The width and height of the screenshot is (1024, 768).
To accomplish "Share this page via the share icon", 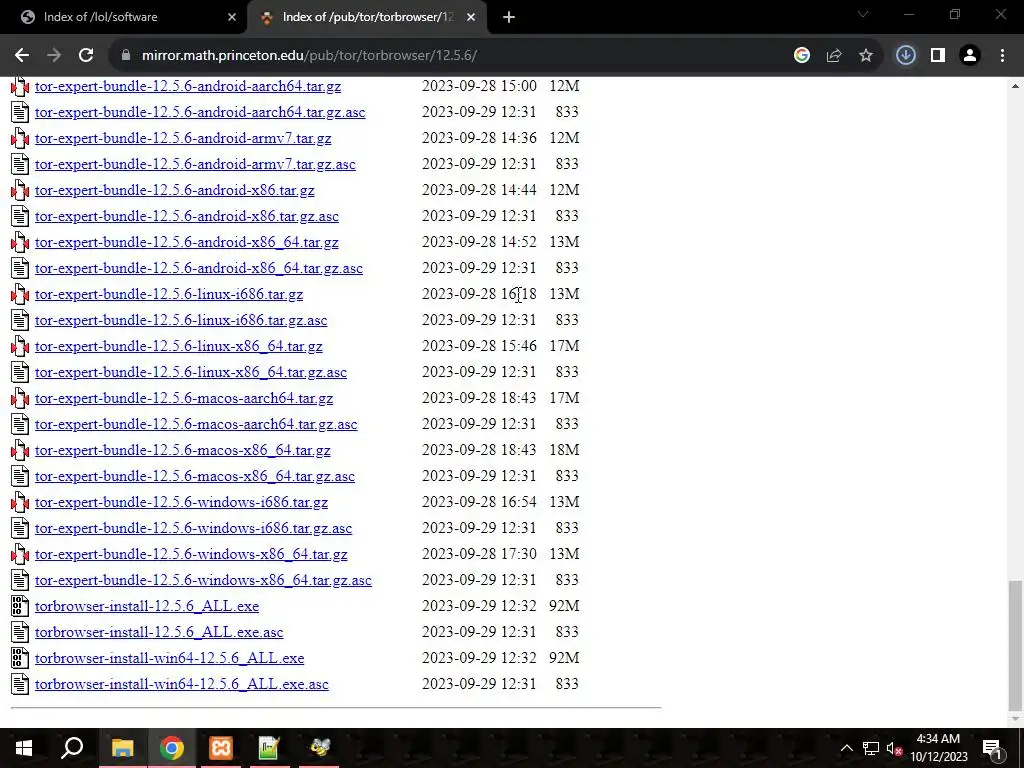I will [x=834, y=56].
